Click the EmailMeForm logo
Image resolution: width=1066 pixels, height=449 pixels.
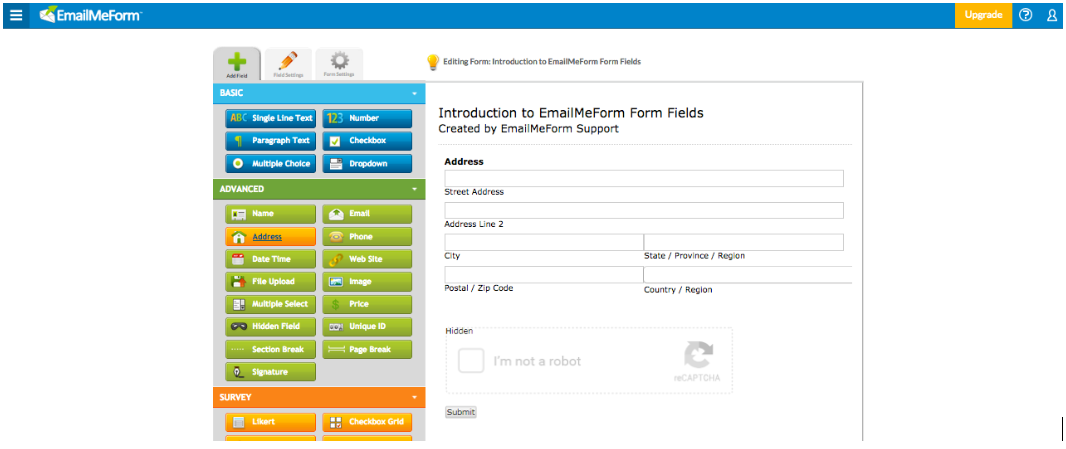[x=90, y=15]
